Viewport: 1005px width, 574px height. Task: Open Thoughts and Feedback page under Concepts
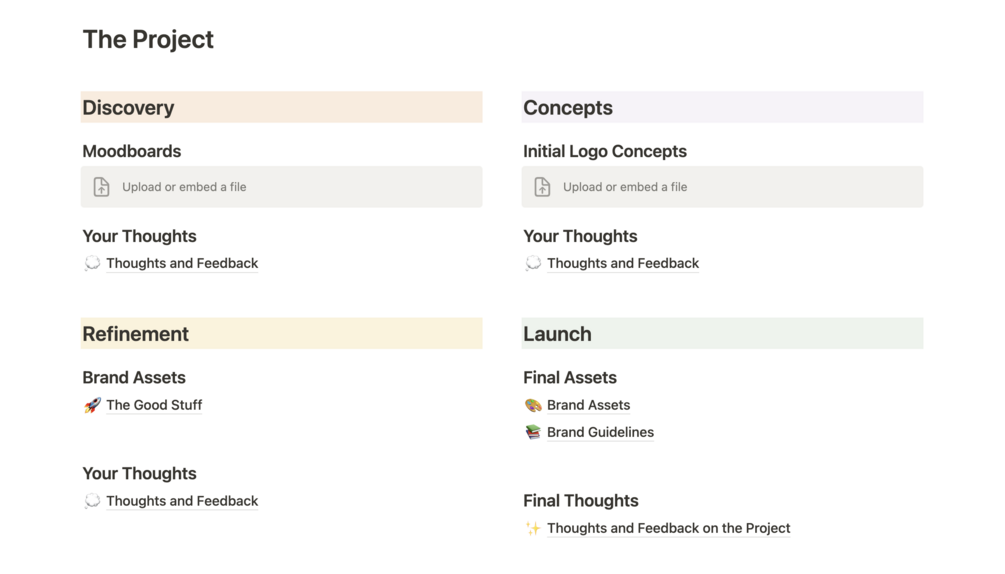(623, 264)
